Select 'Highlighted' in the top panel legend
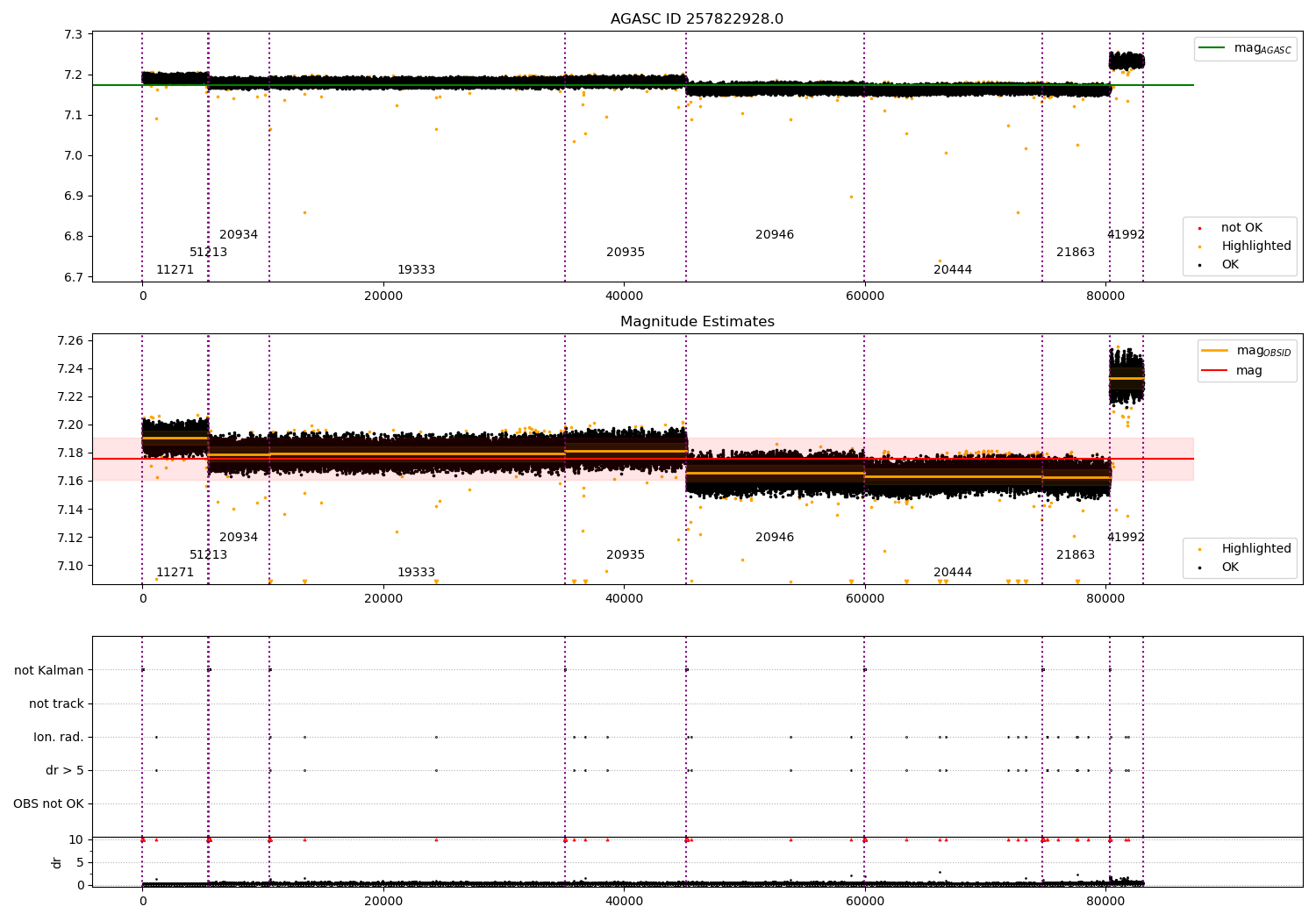This screenshot has height=921, width=1316. (x=1256, y=246)
